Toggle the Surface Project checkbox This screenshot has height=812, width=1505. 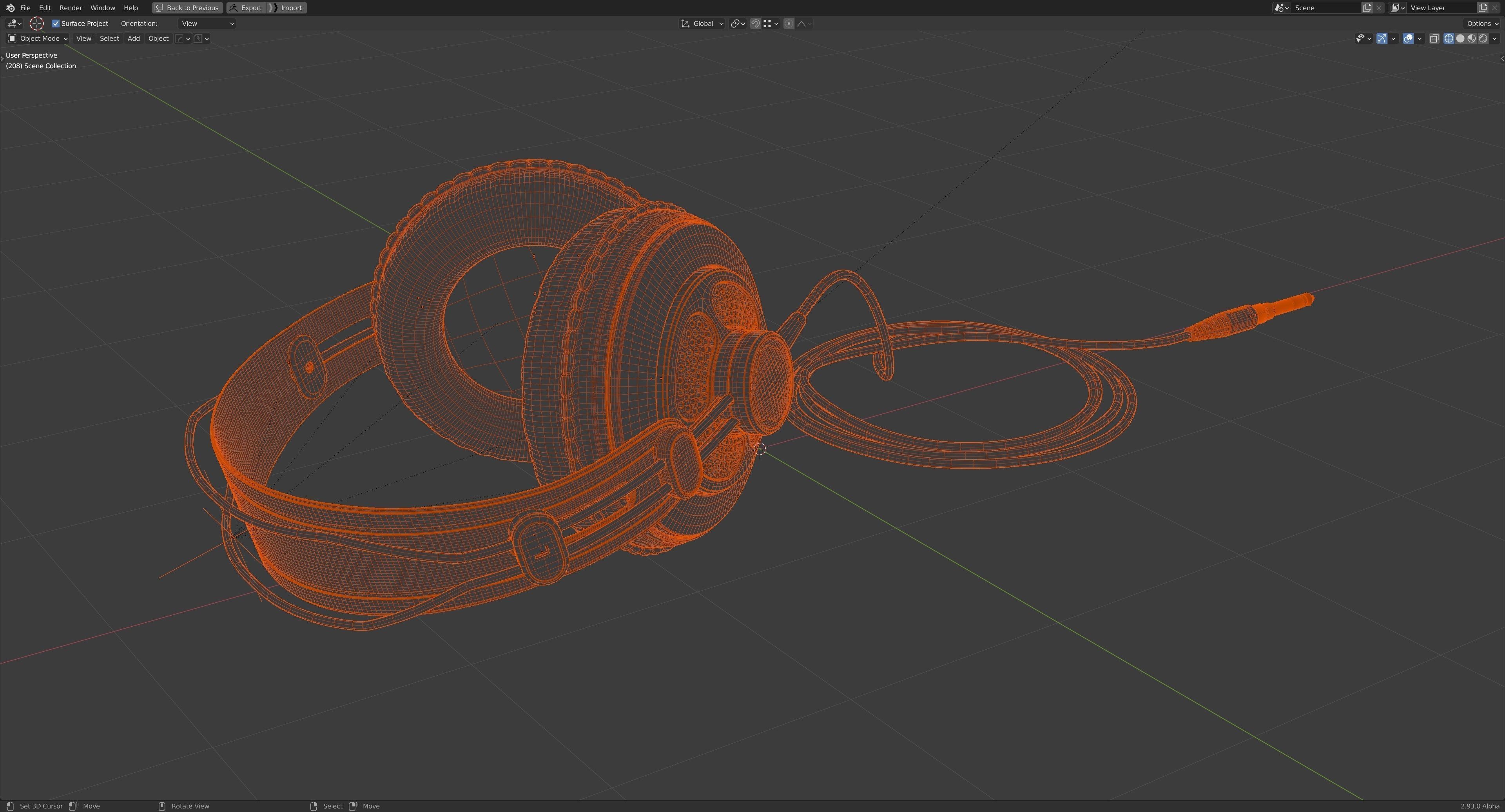56,24
